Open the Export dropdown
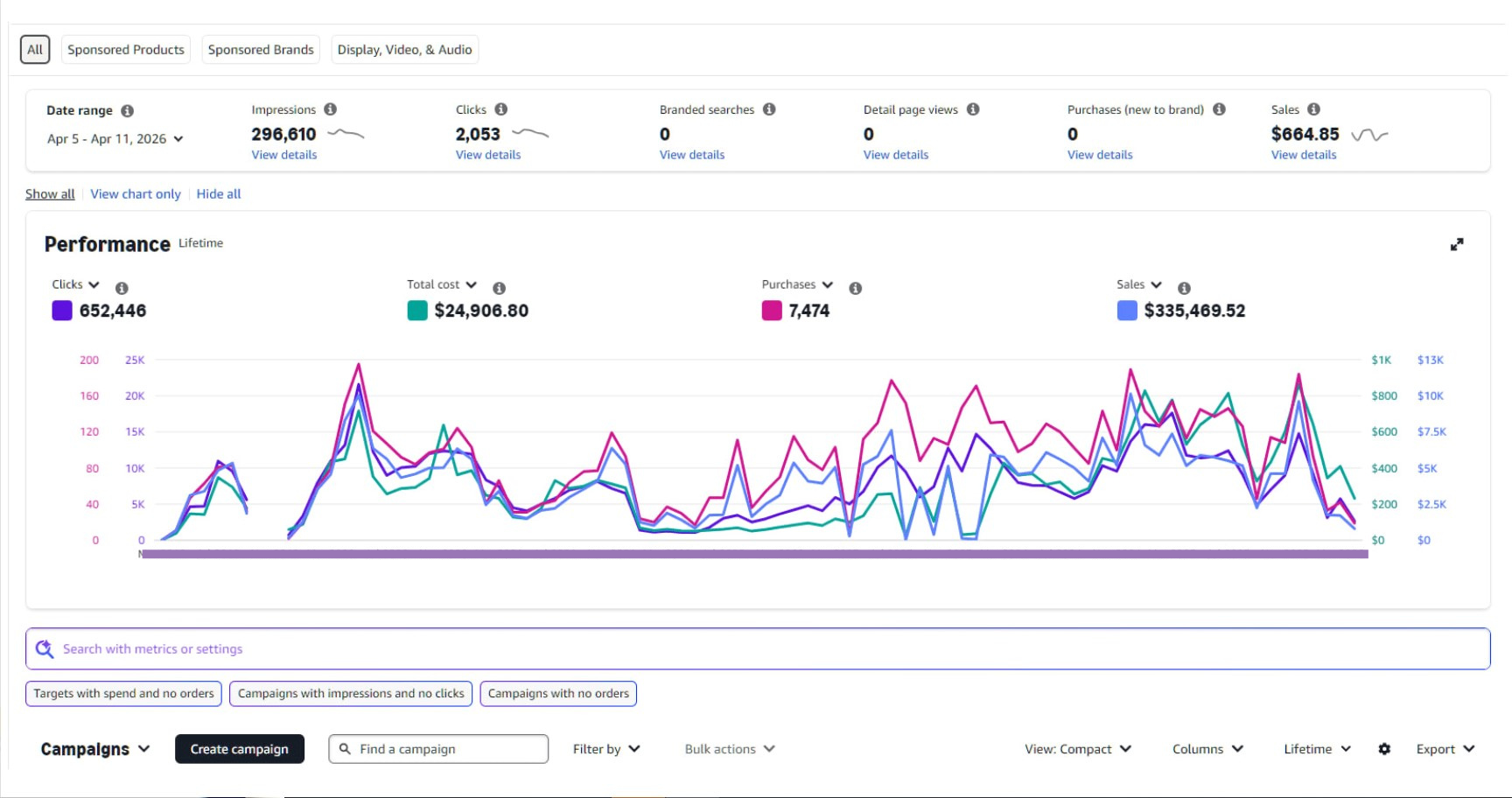Image resolution: width=1512 pixels, height=798 pixels. (1445, 749)
